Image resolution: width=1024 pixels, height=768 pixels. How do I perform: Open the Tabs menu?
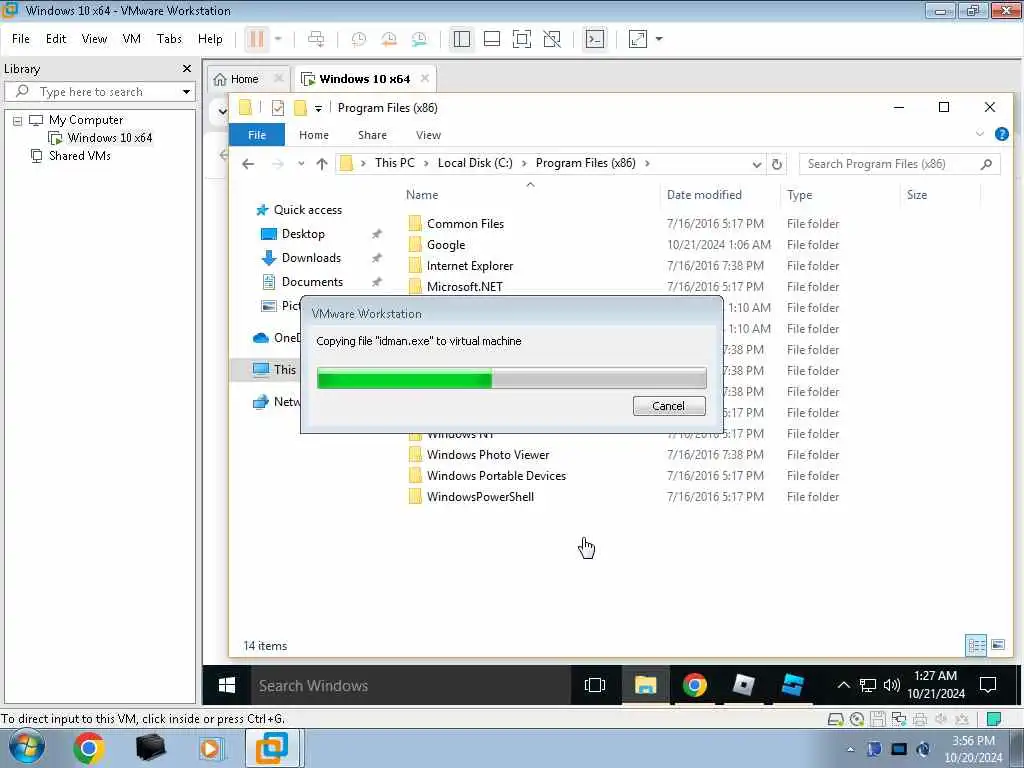(169, 39)
